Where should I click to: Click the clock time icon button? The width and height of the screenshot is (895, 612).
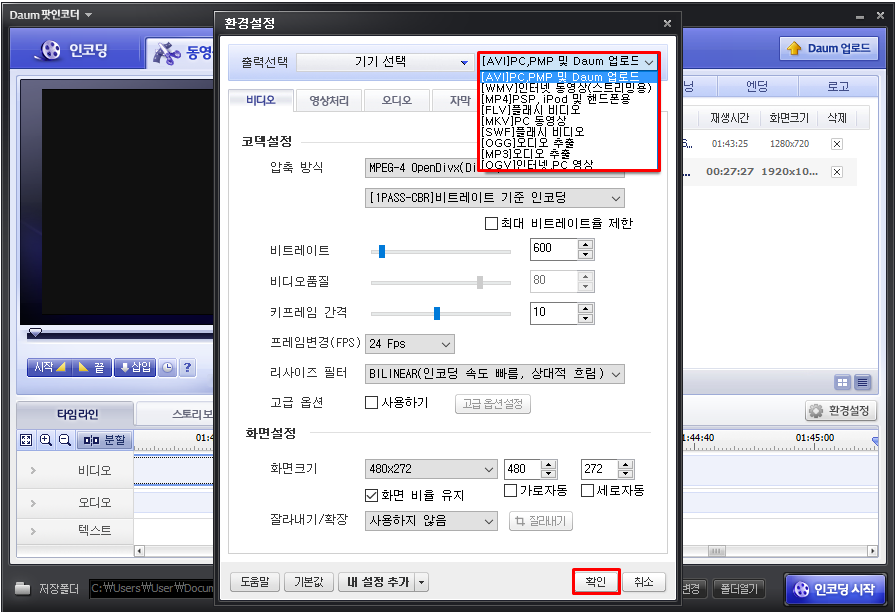pos(167,368)
